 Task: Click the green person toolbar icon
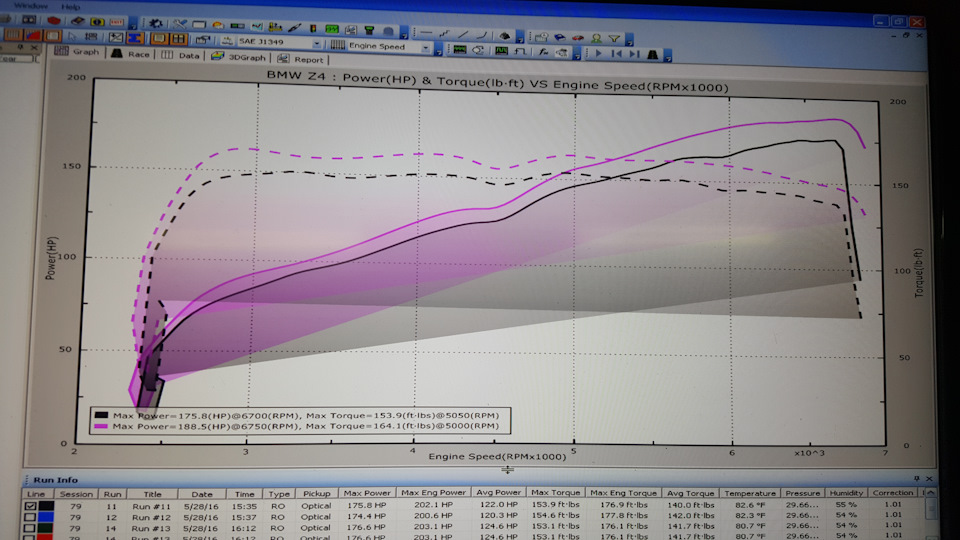[596, 38]
